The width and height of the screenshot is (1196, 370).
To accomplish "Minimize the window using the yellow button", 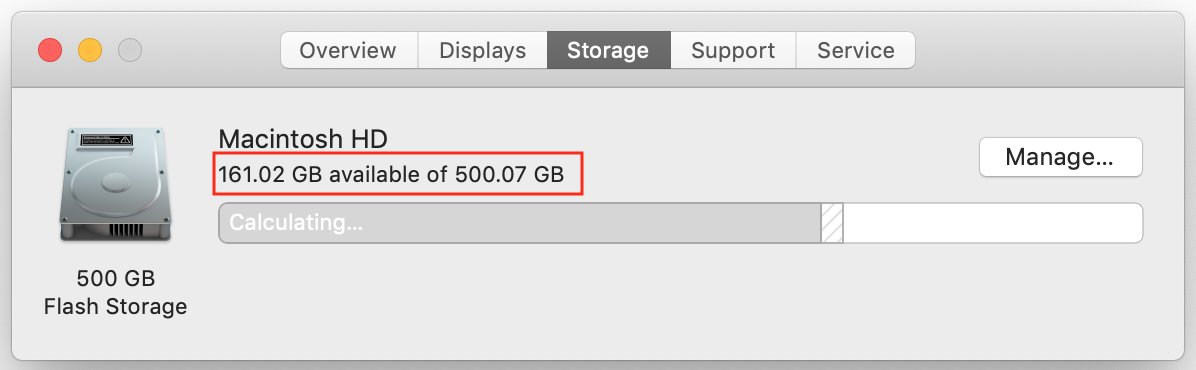I will coord(90,51).
